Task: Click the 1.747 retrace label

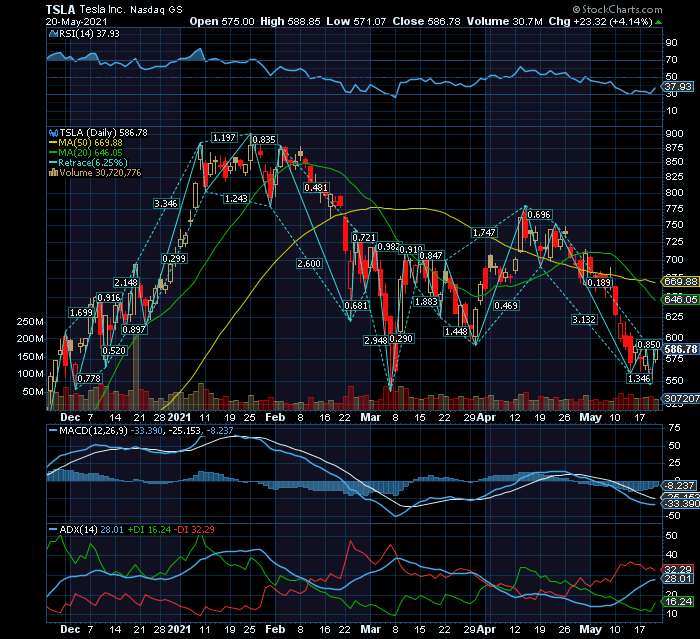Action: [x=484, y=233]
